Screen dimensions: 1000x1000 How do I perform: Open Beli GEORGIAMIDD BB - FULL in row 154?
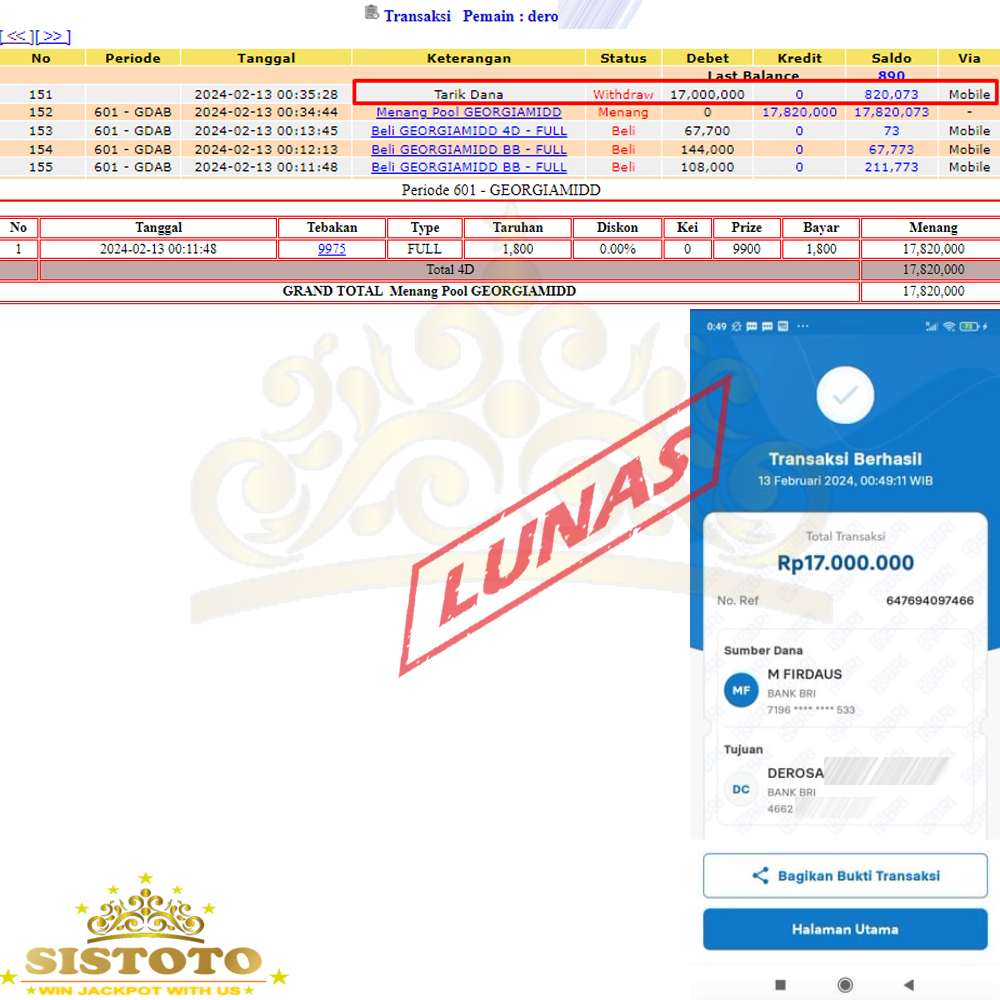click(x=468, y=149)
